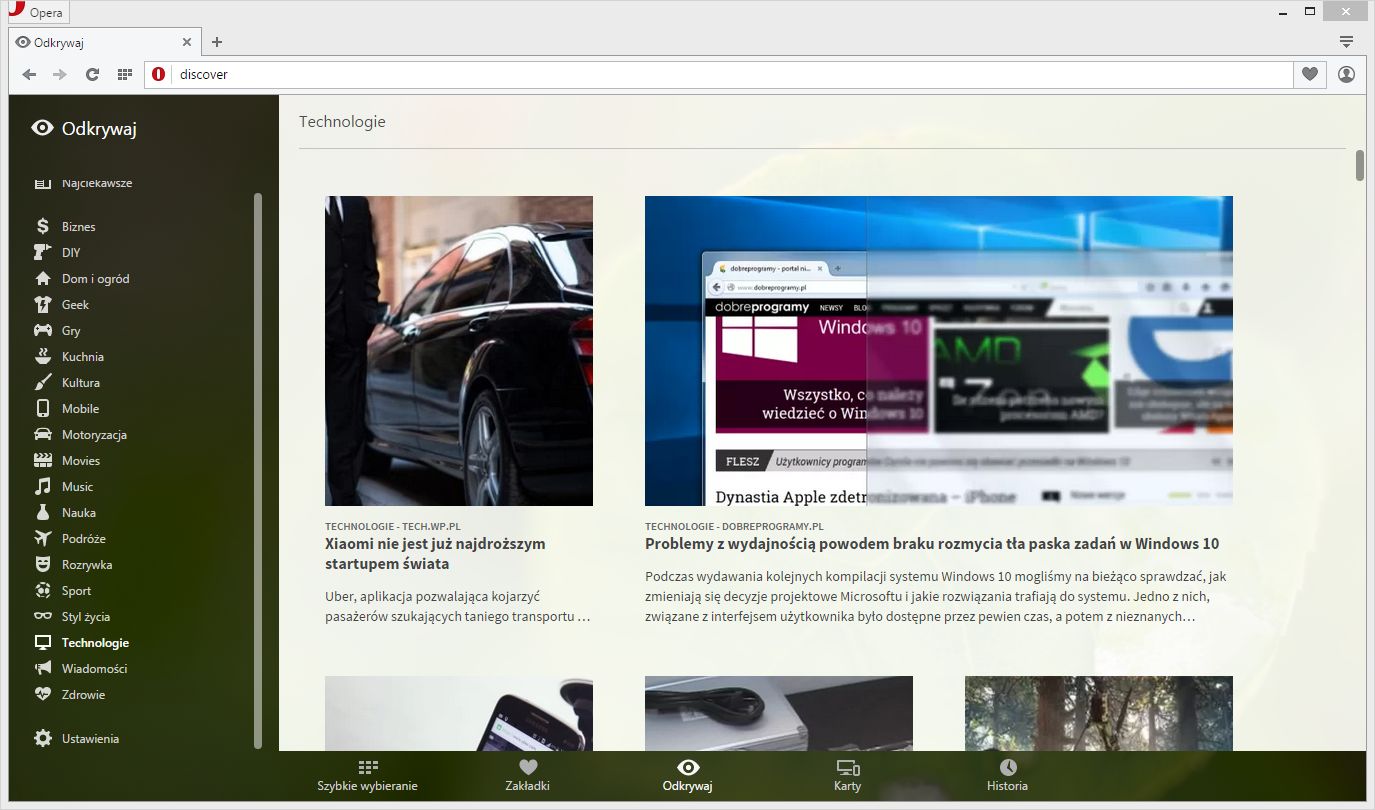Reload the current page
1375x810 pixels.
(92, 74)
